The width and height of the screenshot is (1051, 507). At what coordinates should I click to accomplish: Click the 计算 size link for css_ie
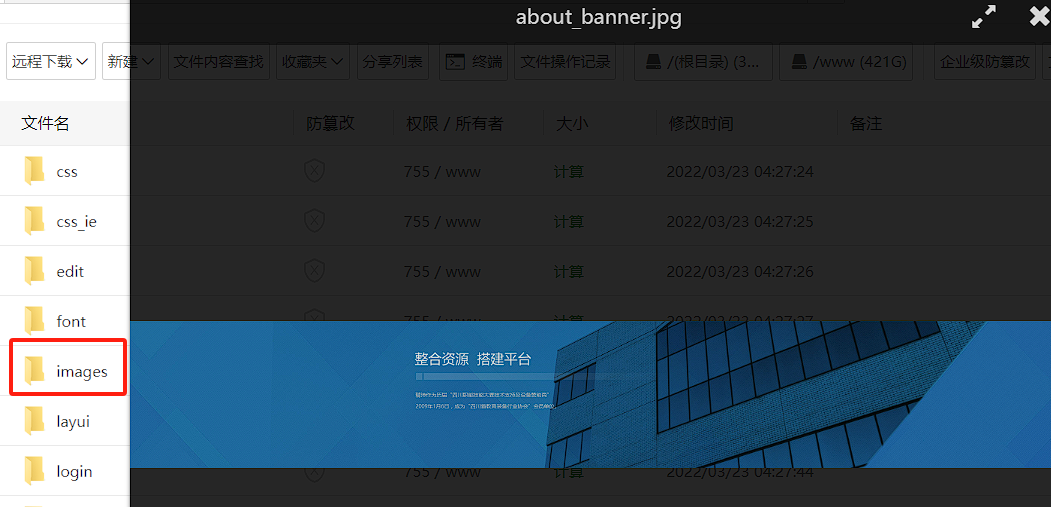[568, 221]
